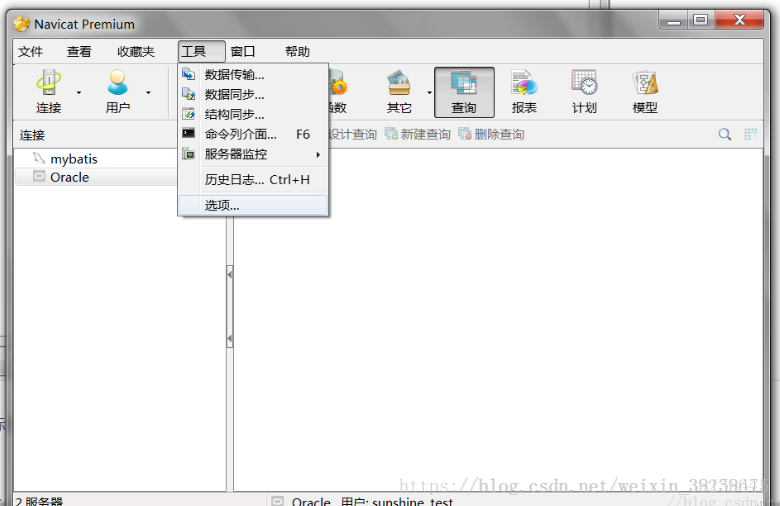Click the 服务器监控 menu item icon
This screenshot has height=506, width=780.
click(189, 154)
